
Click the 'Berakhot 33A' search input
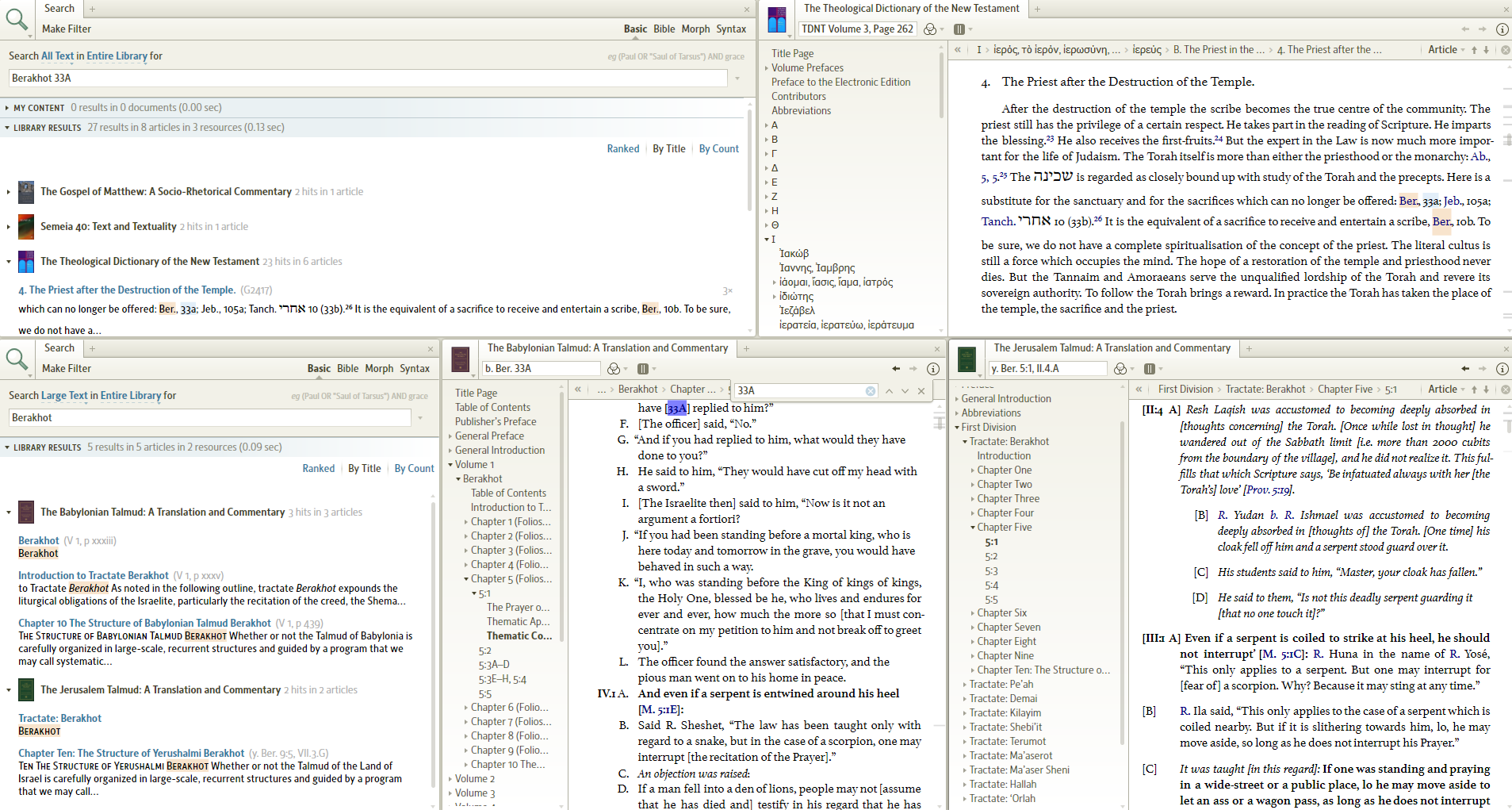(x=368, y=79)
